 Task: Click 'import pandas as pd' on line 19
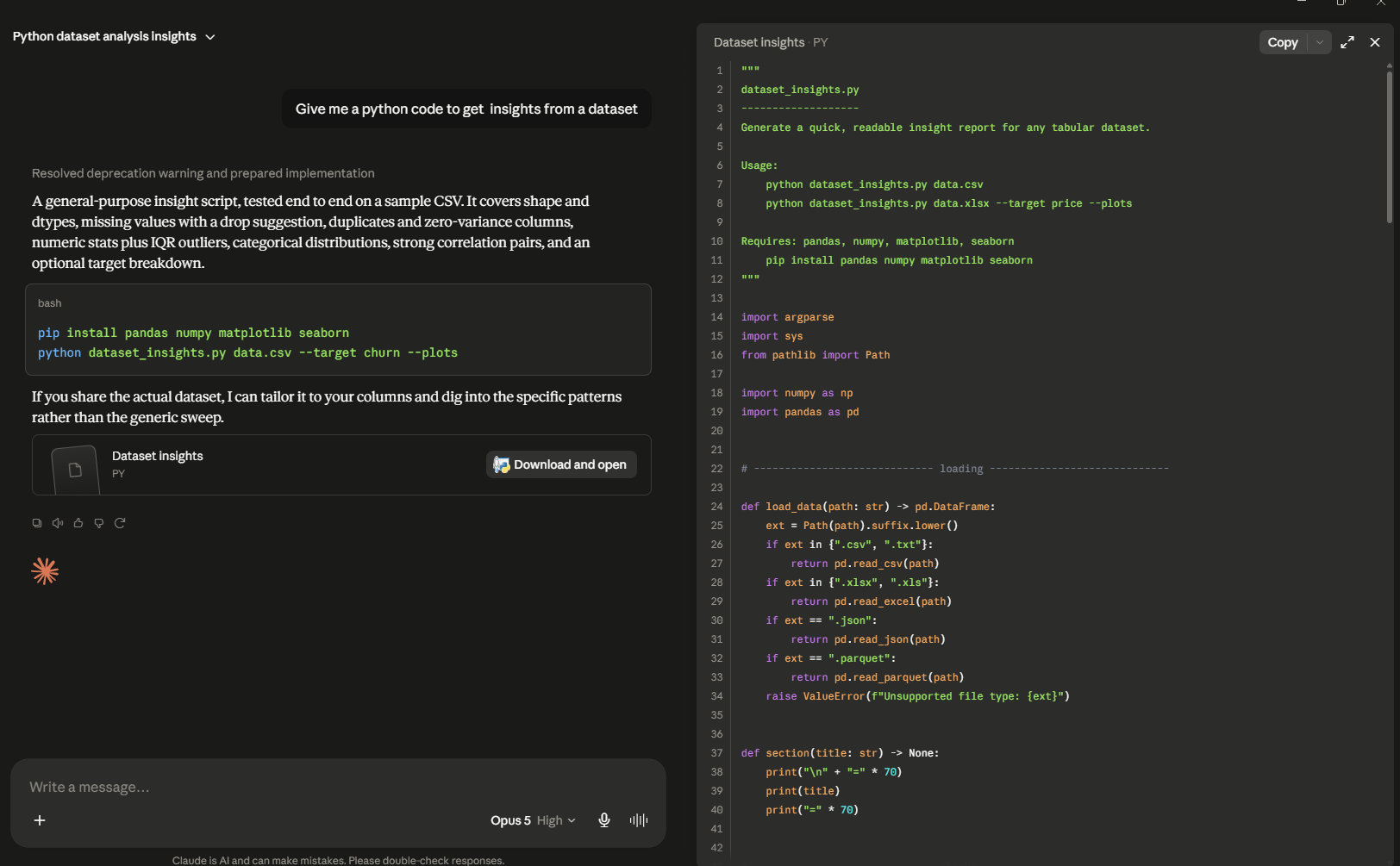(800, 412)
